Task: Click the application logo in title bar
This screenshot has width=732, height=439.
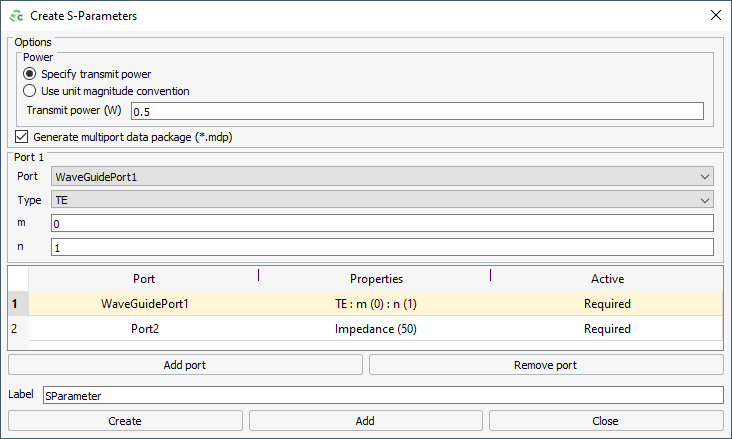Action: click(16, 16)
